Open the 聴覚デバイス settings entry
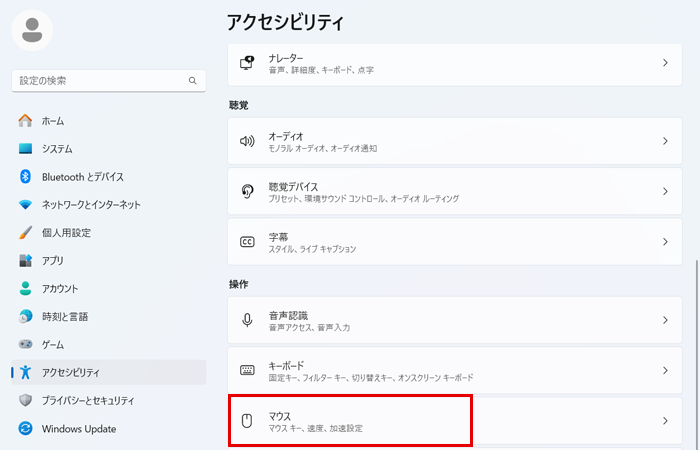 coord(455,192)
